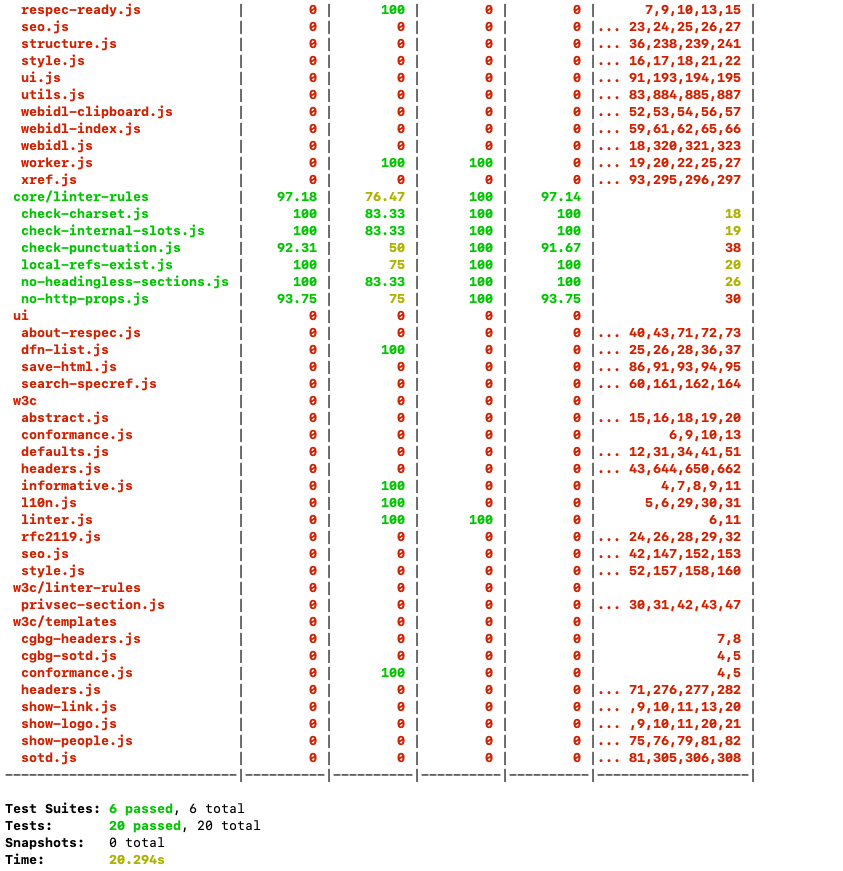Screen dimensions: 843x871
Task: Click check-punctuation.js file name
Action: [101, 248]
